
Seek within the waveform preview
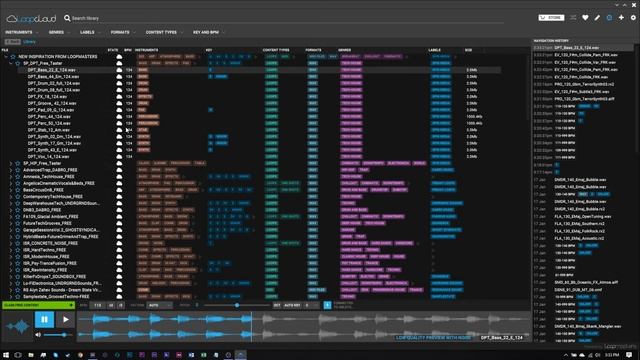[304, 327]
